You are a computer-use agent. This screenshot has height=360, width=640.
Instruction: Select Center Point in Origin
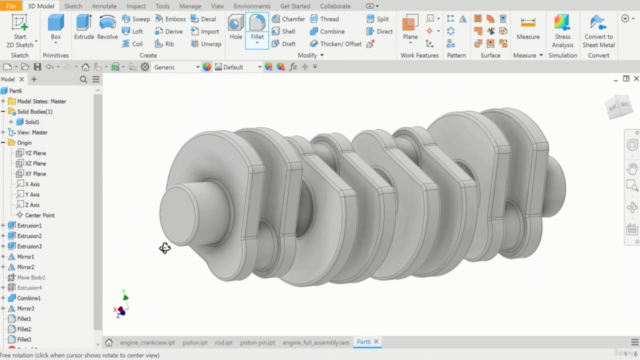coord(35,215)
